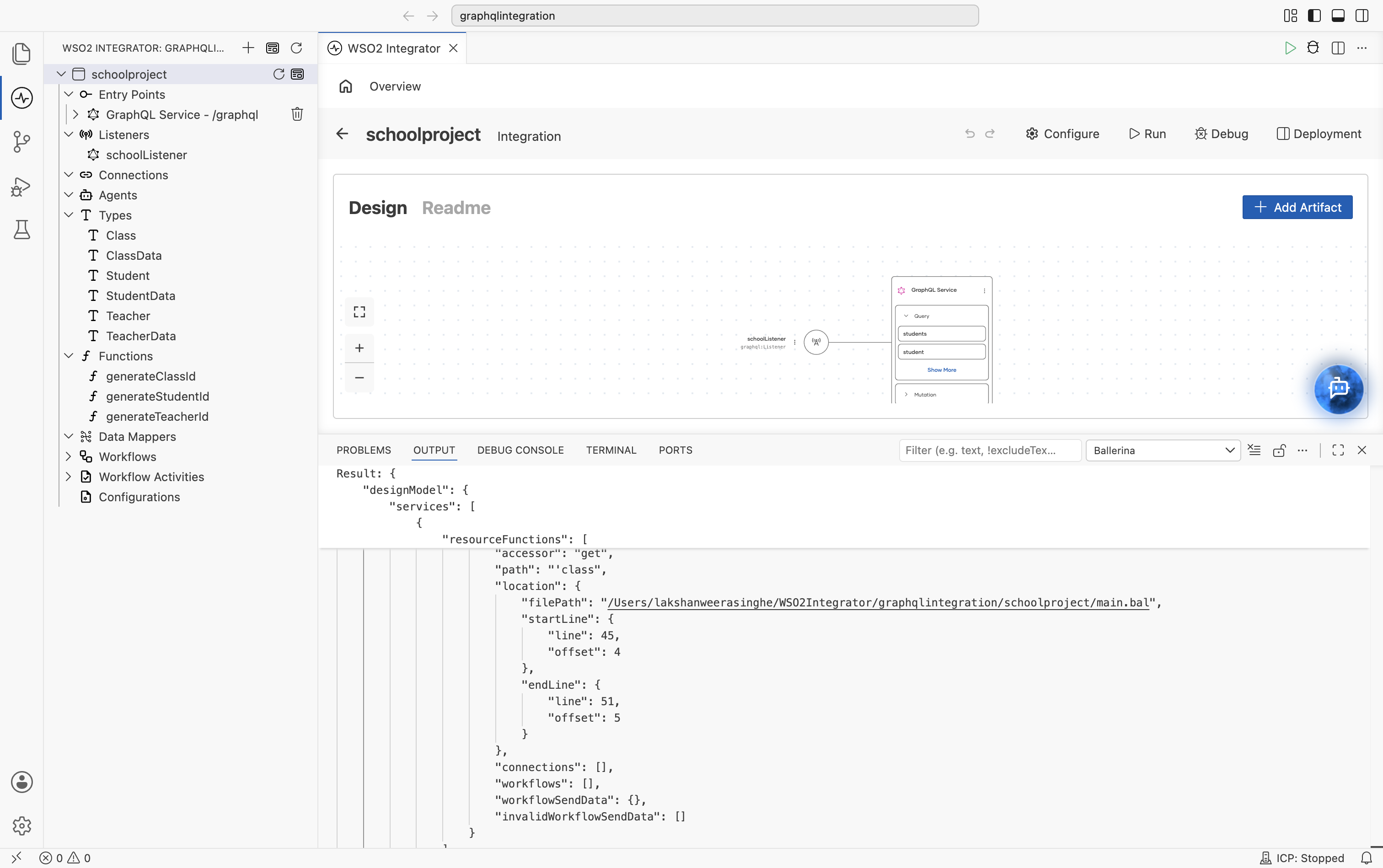
Task: Delete the GraphQL Service entry point
Action: point(297,114)
